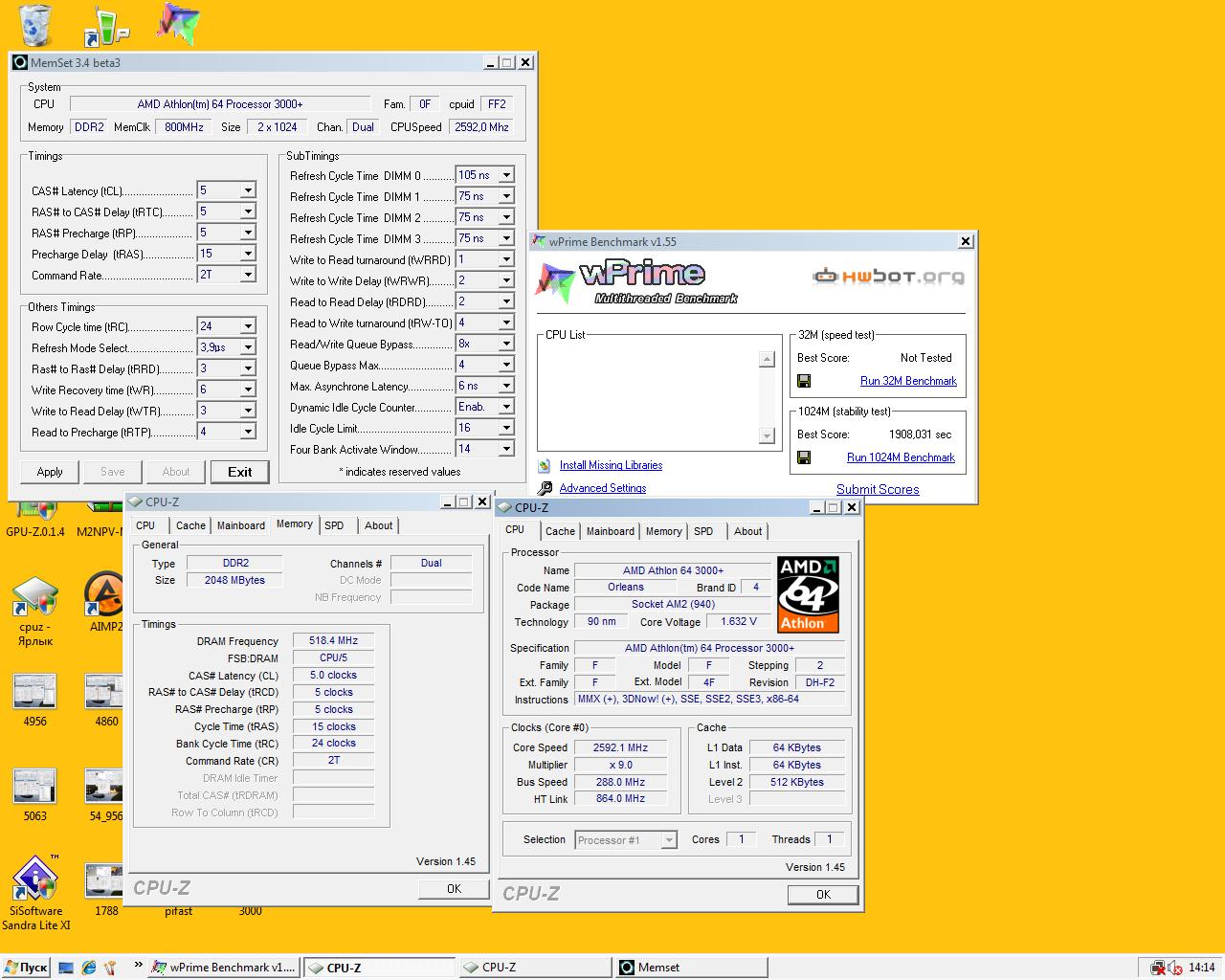
Task: Select Mainboard tab in right CPU-Z window
Action: click(x=611, y=531)
